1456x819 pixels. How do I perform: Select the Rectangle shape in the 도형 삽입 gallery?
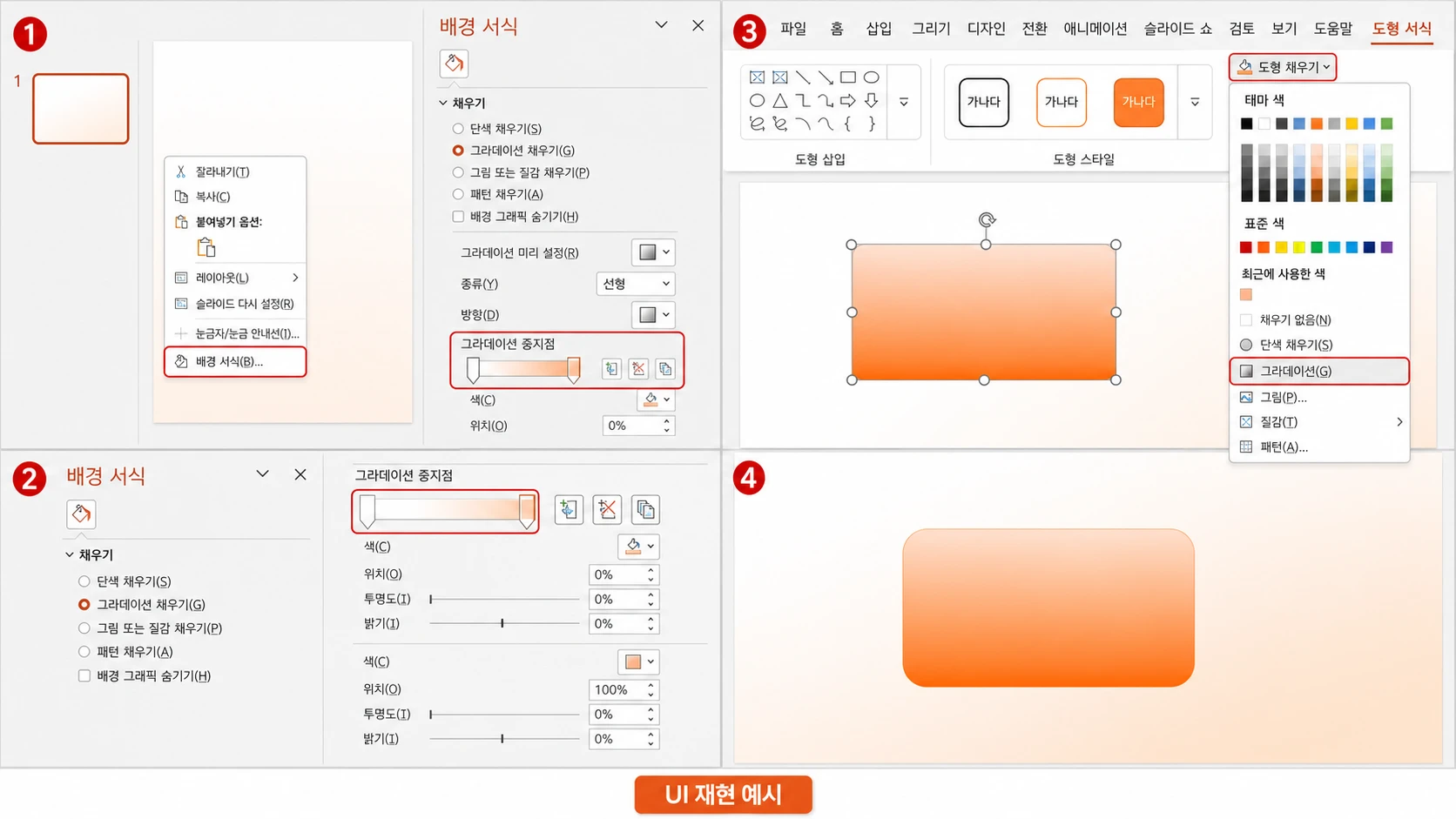847,77
